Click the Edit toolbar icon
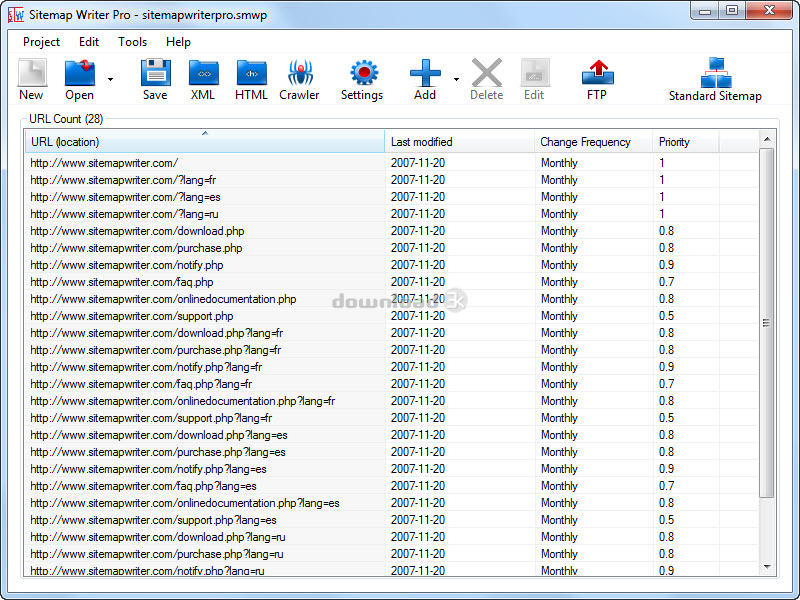The height and width of the screenshot is (600, 800). click(x=535, y=72)
